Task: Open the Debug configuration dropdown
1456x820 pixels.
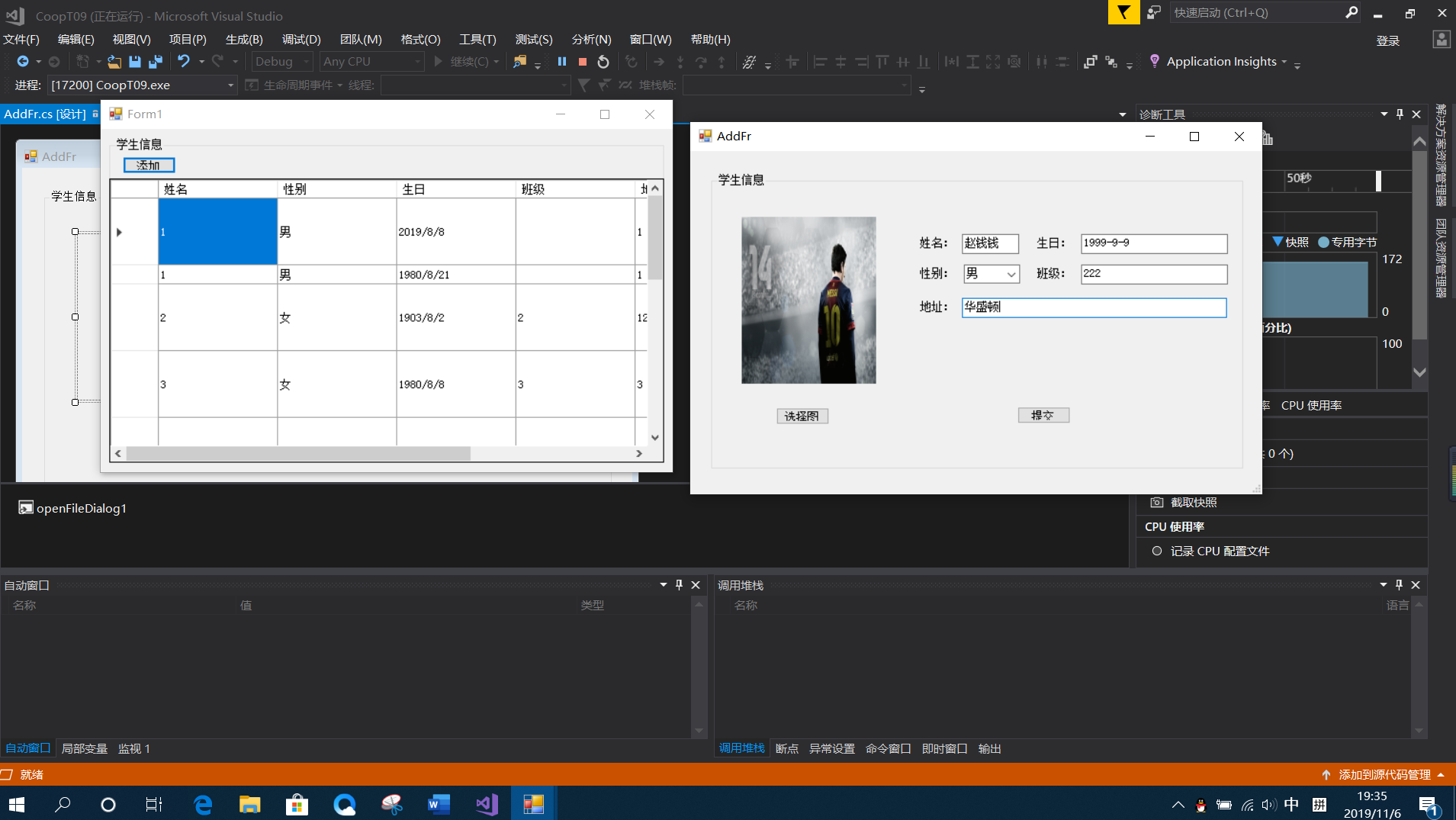Action: click(x=281, y=62)
